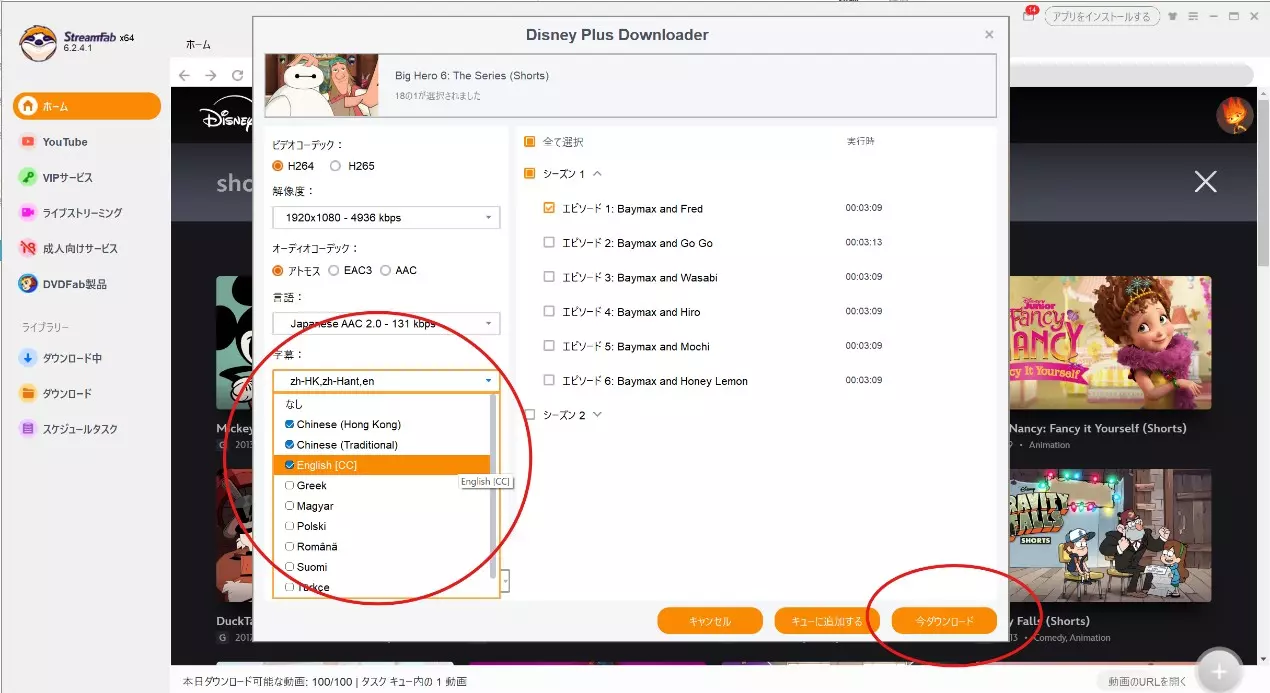Uncheck English [CC] subtitle
The width and height of the screenshot is (1270, 693).
pyautogui.click(x=290, y=465)
